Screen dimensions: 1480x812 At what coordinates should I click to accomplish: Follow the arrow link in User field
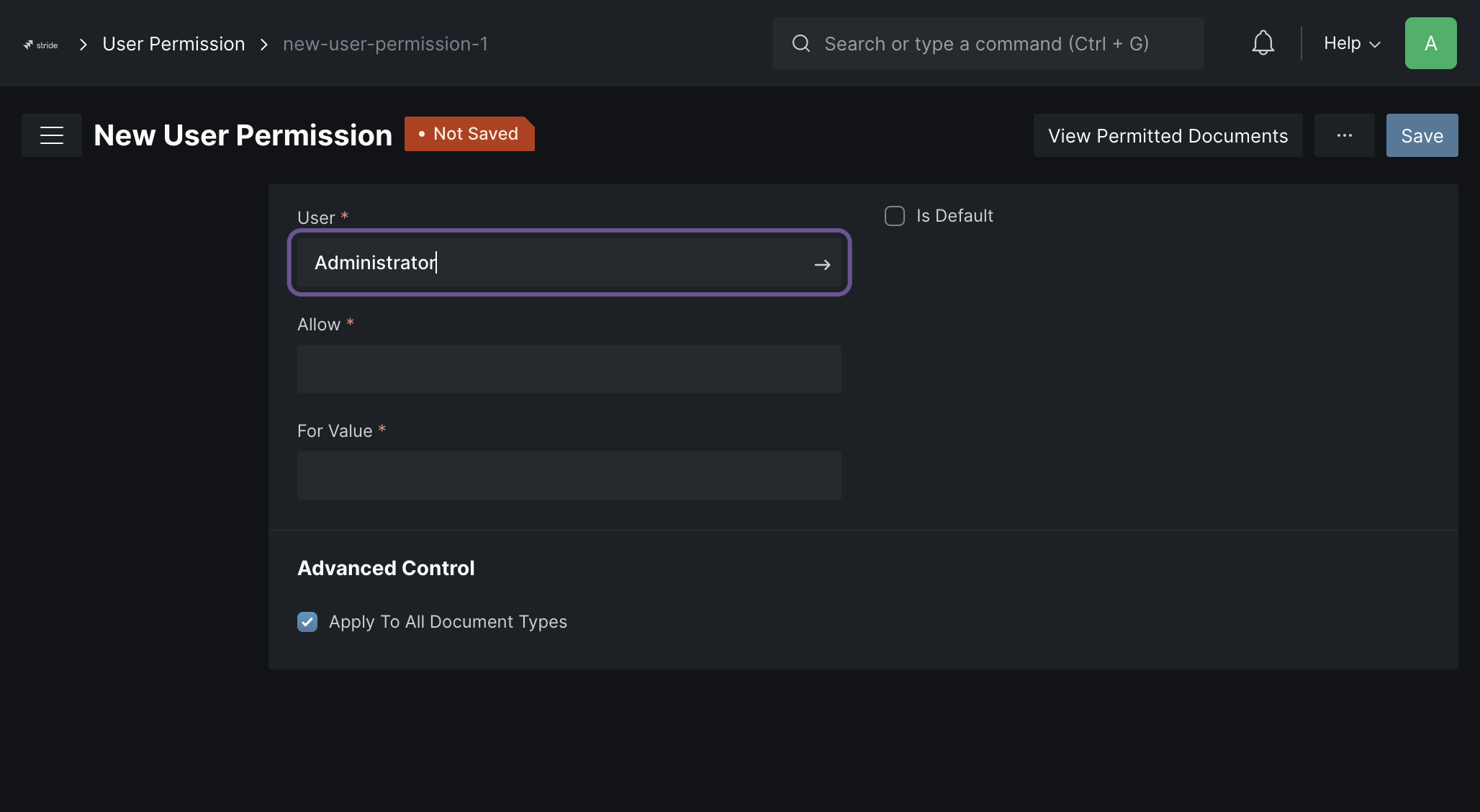(822, 265)
